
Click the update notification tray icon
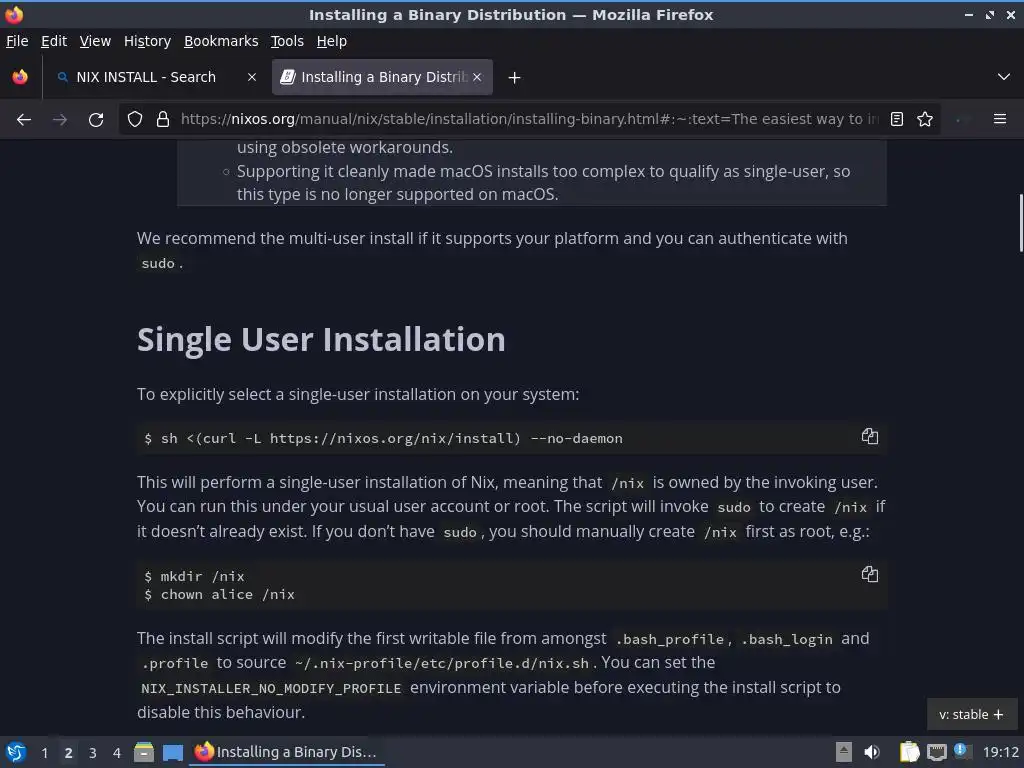[961, 751]
